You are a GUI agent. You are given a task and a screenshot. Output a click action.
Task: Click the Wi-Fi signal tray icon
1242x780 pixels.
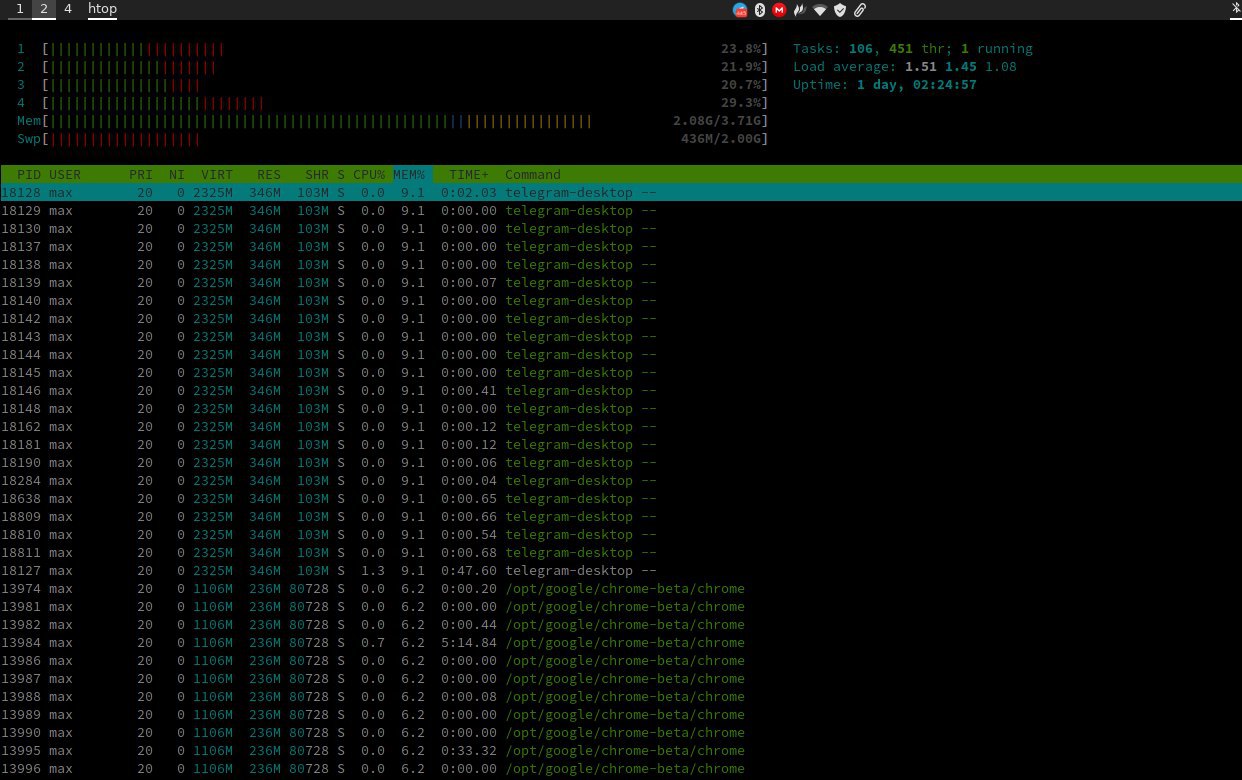point(820,10)
